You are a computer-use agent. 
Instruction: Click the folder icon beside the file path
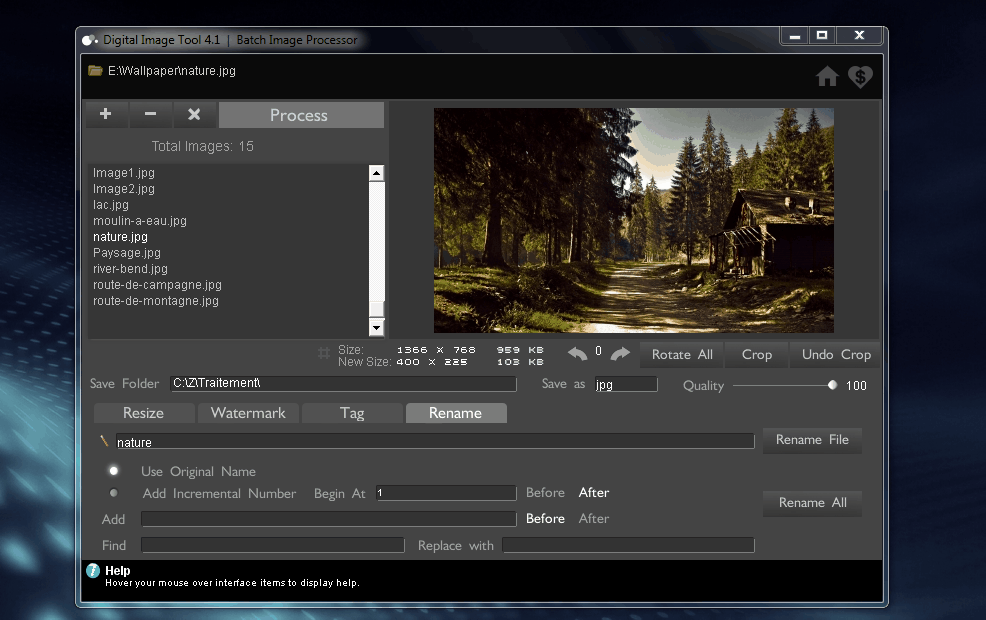(96, 70)
